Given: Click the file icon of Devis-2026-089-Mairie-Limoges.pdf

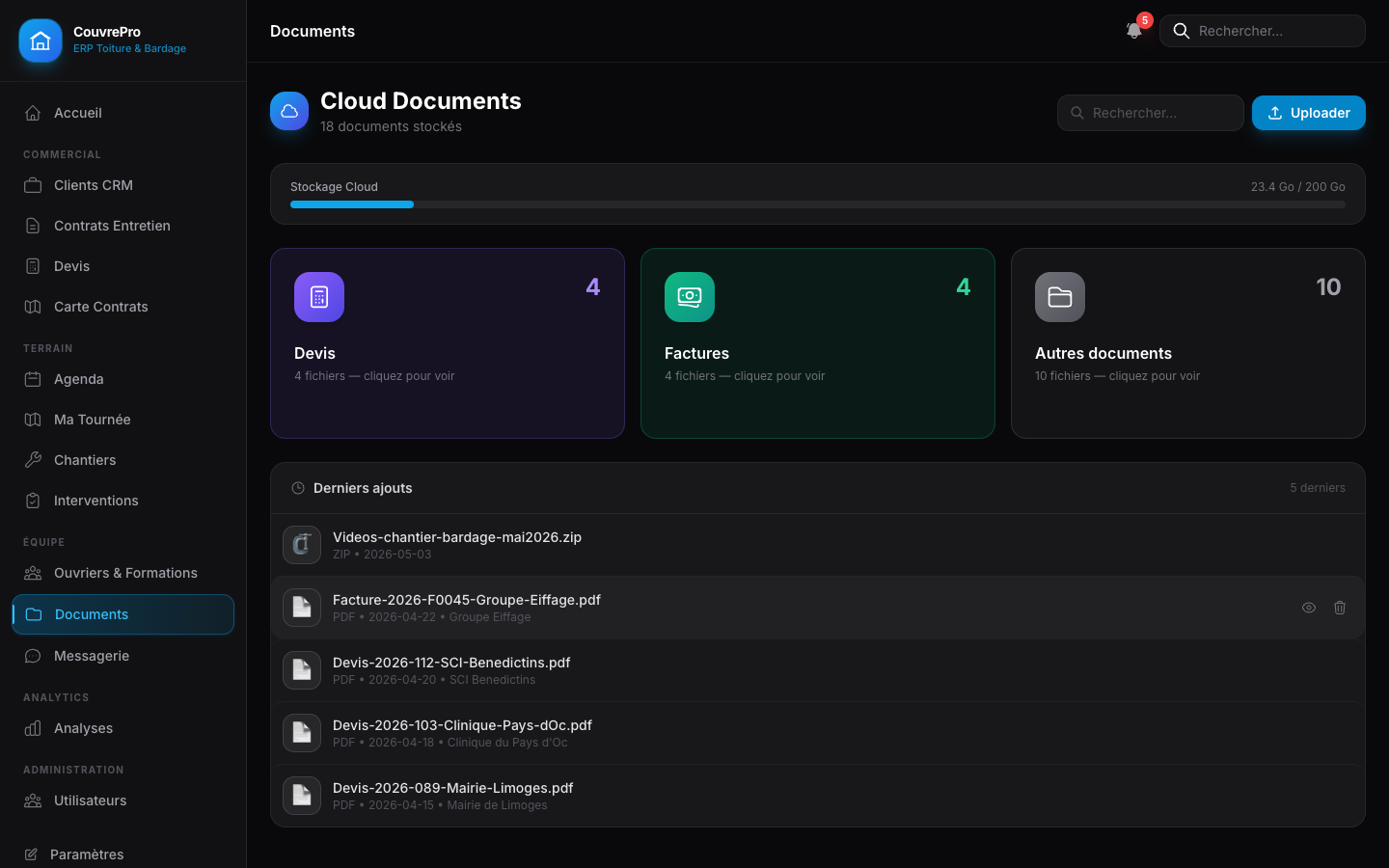Looking at the screenshot, I should (x=302, y=796).
